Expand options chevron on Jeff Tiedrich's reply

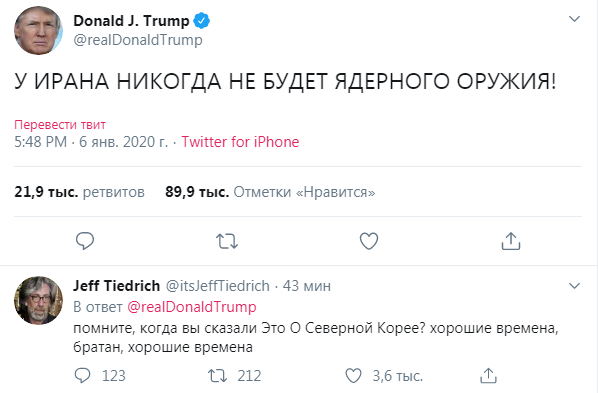(574, 285)
